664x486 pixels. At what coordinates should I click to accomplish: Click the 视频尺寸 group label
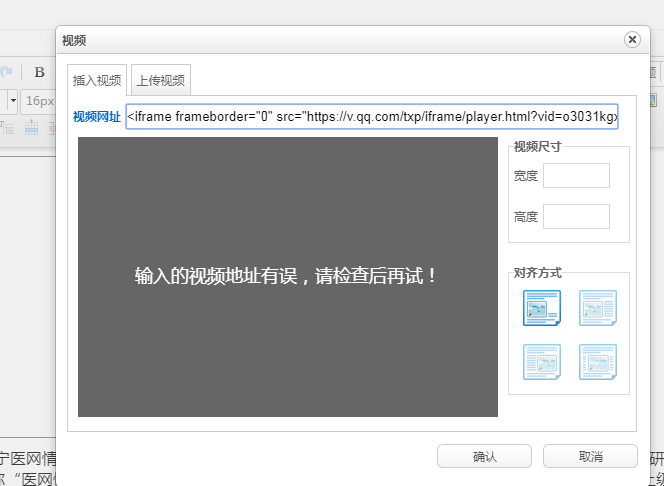point(537,147)
